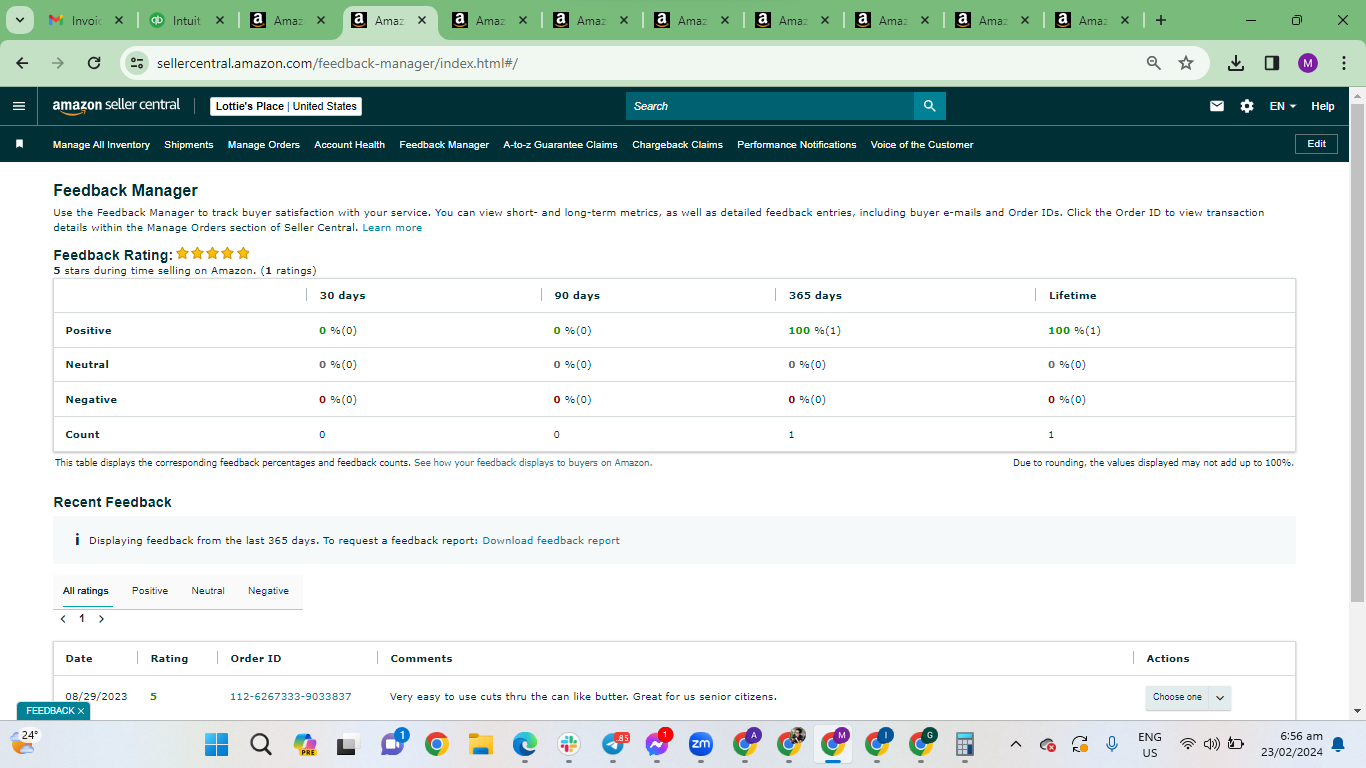Switch to the Intuit browser tab
The height and width of the screenshot is (768, 1366).
[x=188, y=20]
